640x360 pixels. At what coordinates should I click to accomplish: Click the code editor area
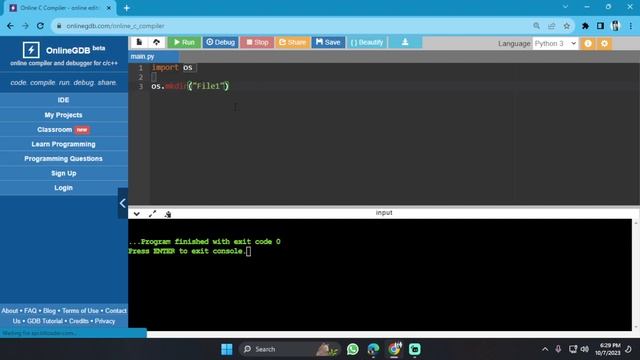coord(394,134)
